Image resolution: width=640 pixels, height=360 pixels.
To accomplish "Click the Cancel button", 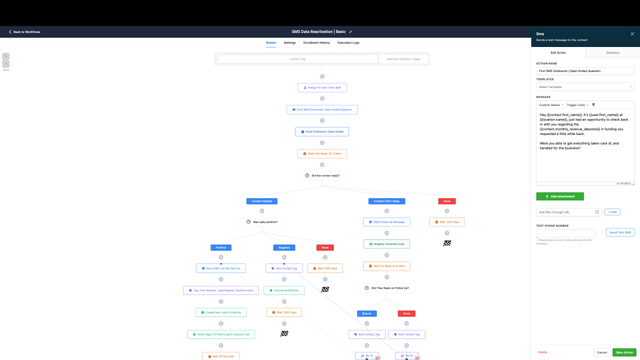I will [x=602, y=352].
